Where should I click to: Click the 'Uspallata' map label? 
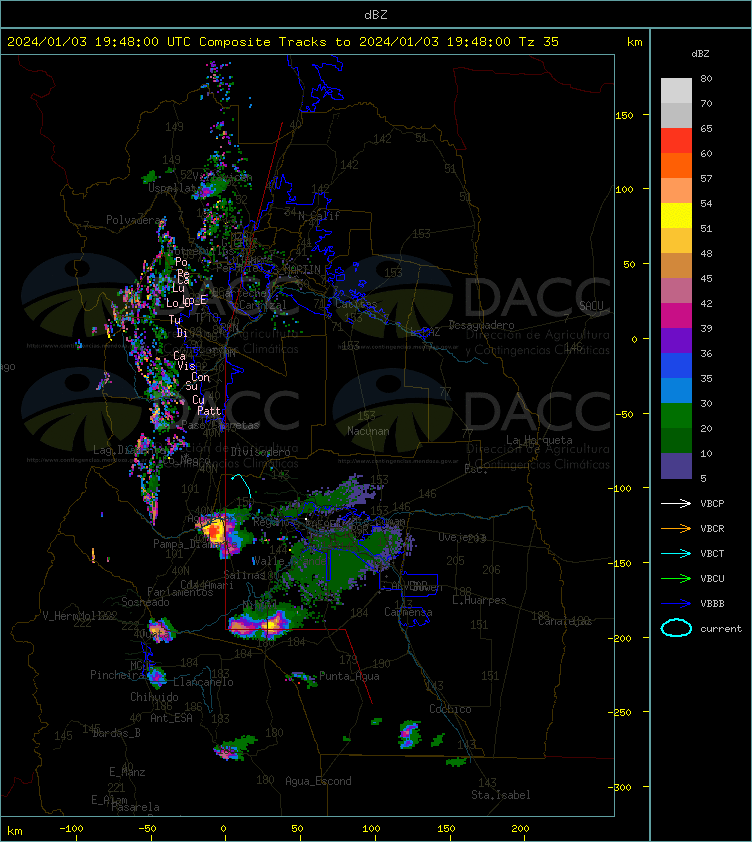click(x=172, y=188)
